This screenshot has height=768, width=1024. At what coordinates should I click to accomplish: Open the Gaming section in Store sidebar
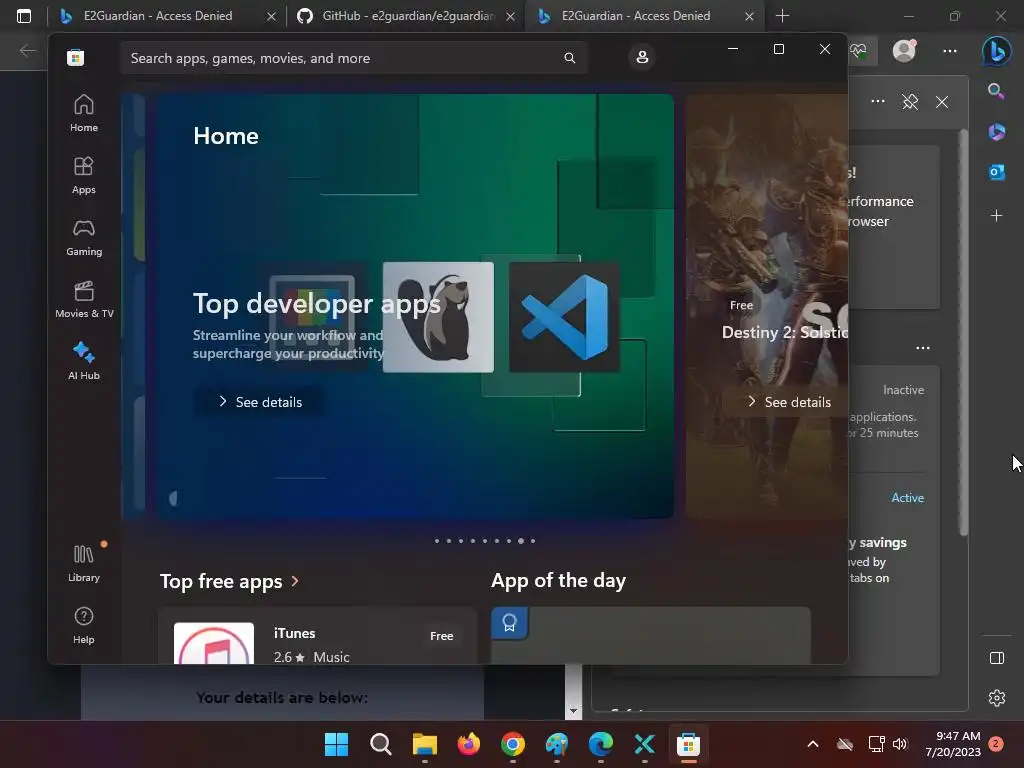tap(84, 238)
